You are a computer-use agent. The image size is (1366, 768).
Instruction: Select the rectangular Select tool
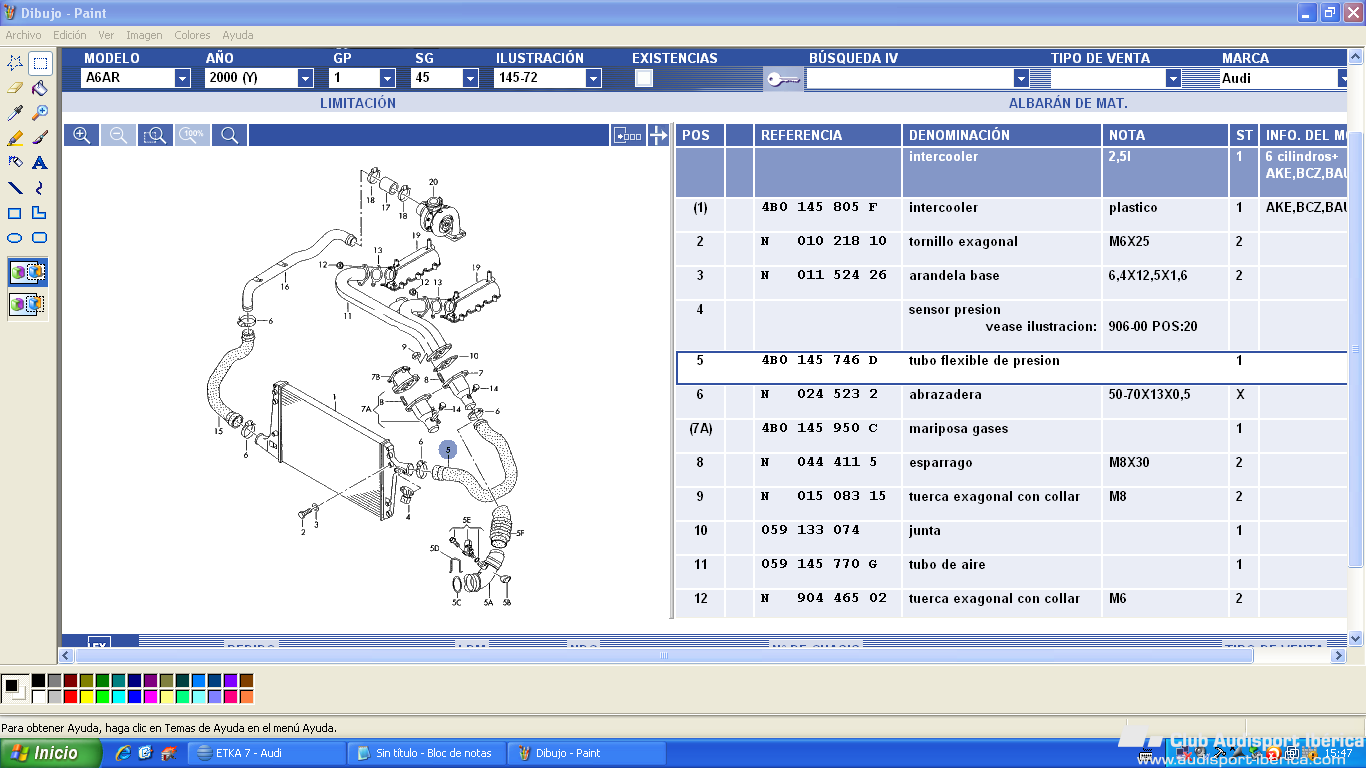click(40, 63)
